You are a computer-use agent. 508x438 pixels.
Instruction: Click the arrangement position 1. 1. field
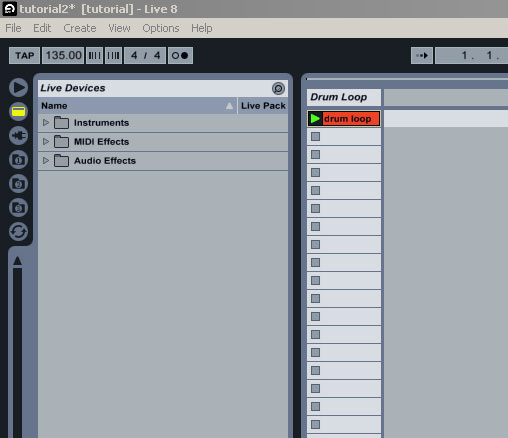(472, 55)
